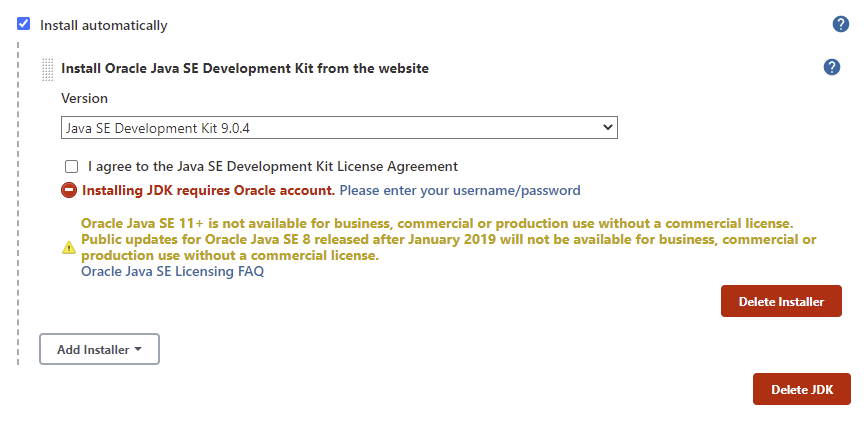Open the Oracle Java SE Licensing FAQ
Viewport: 866px width, 423px height.
[x=172, y=271]
